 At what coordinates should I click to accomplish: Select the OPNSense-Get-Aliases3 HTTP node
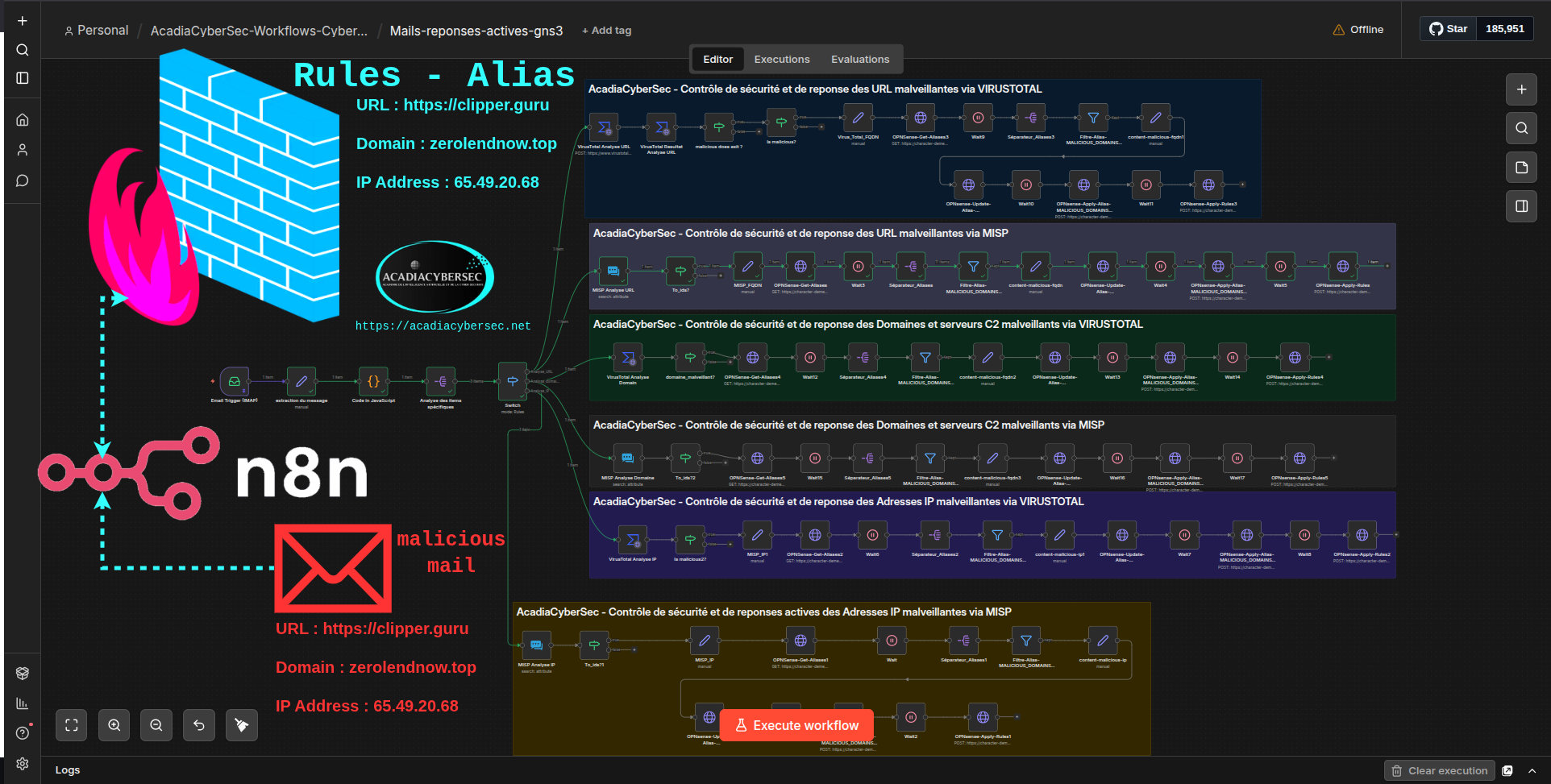tap(921, 118)
